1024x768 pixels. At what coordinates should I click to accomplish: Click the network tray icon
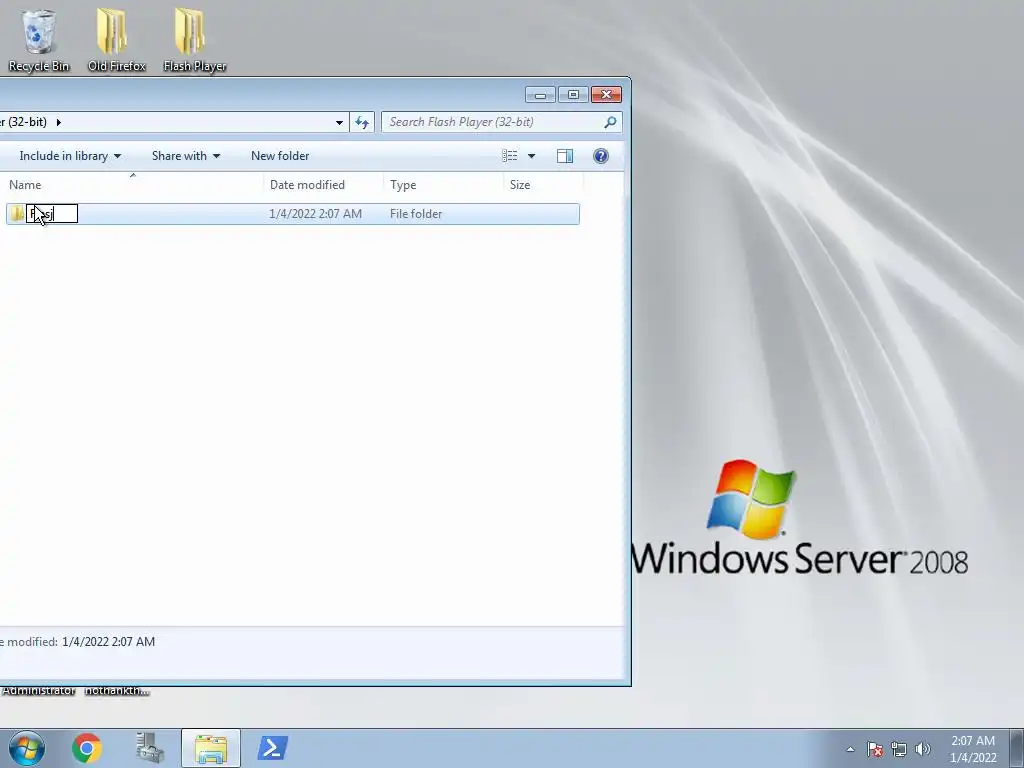899,749
